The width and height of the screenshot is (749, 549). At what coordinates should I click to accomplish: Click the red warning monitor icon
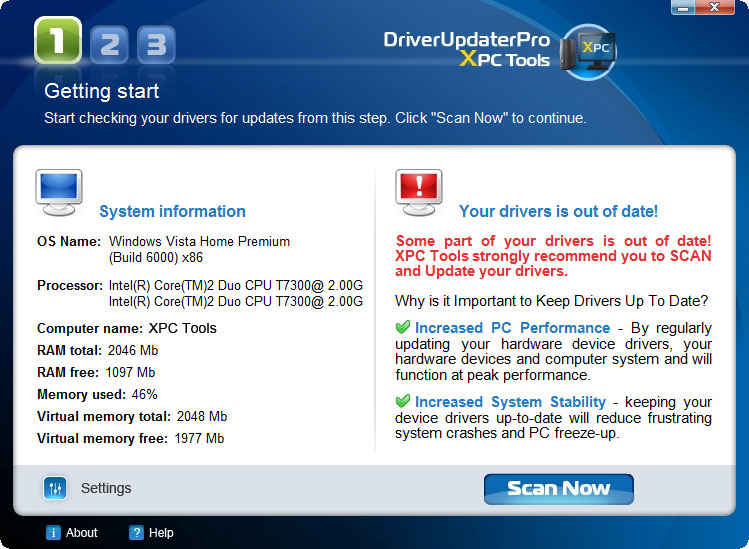[x=418, y=193]
